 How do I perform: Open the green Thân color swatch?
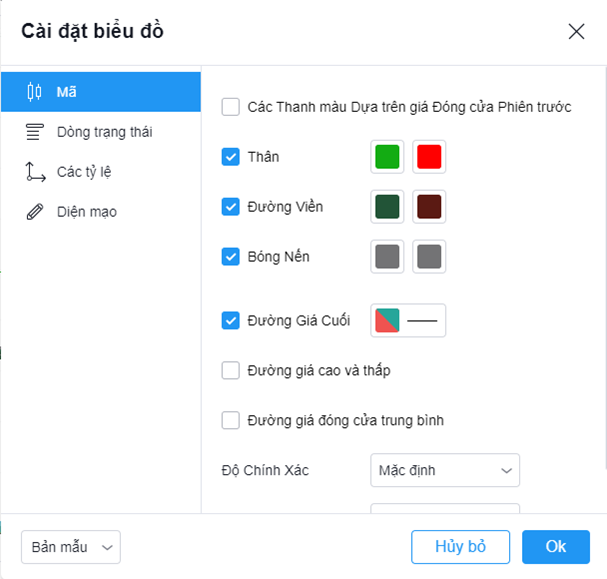pyautogui.click(x=387, y=157)
